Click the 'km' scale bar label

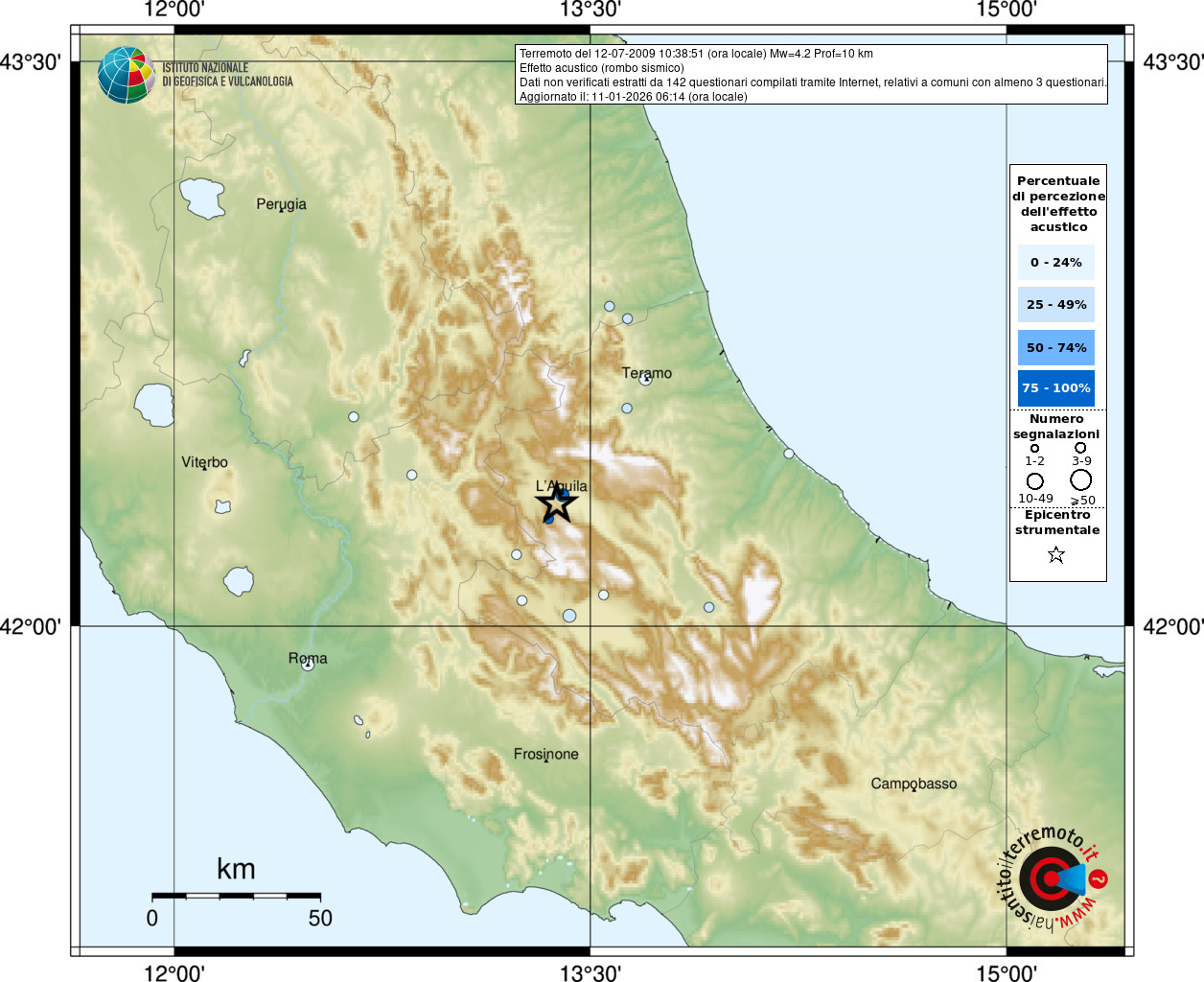point(236,869)
